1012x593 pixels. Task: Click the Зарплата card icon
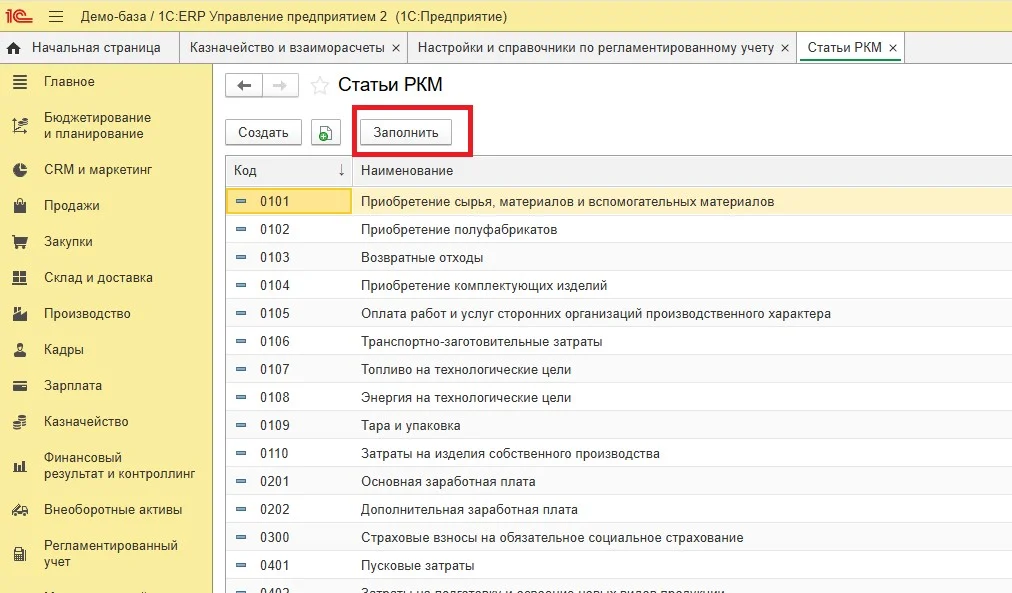(20, 386)
